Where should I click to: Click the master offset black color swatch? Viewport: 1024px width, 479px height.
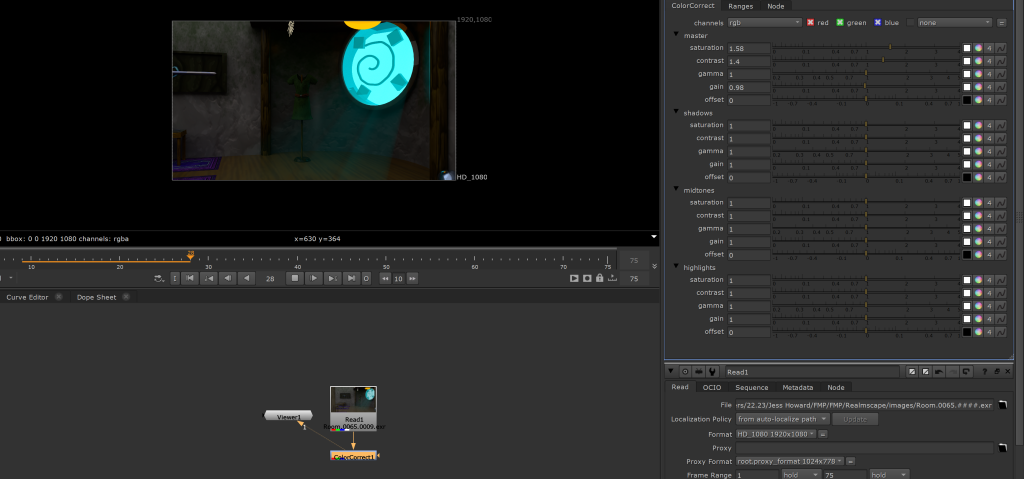pos(967,100)
